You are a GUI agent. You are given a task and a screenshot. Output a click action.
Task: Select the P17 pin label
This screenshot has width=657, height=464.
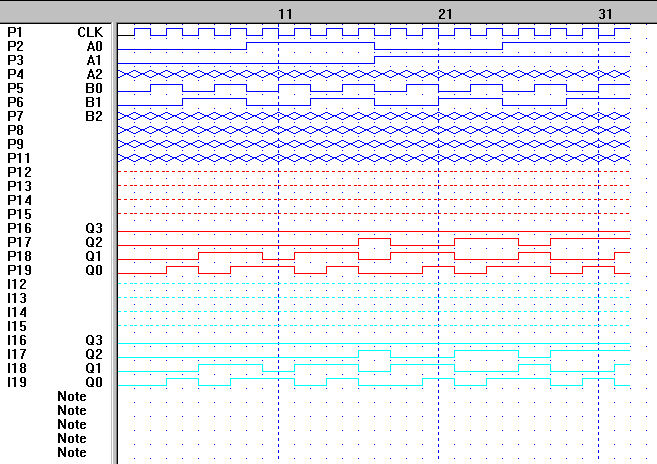pyautogui.click(x=19, y=242)
